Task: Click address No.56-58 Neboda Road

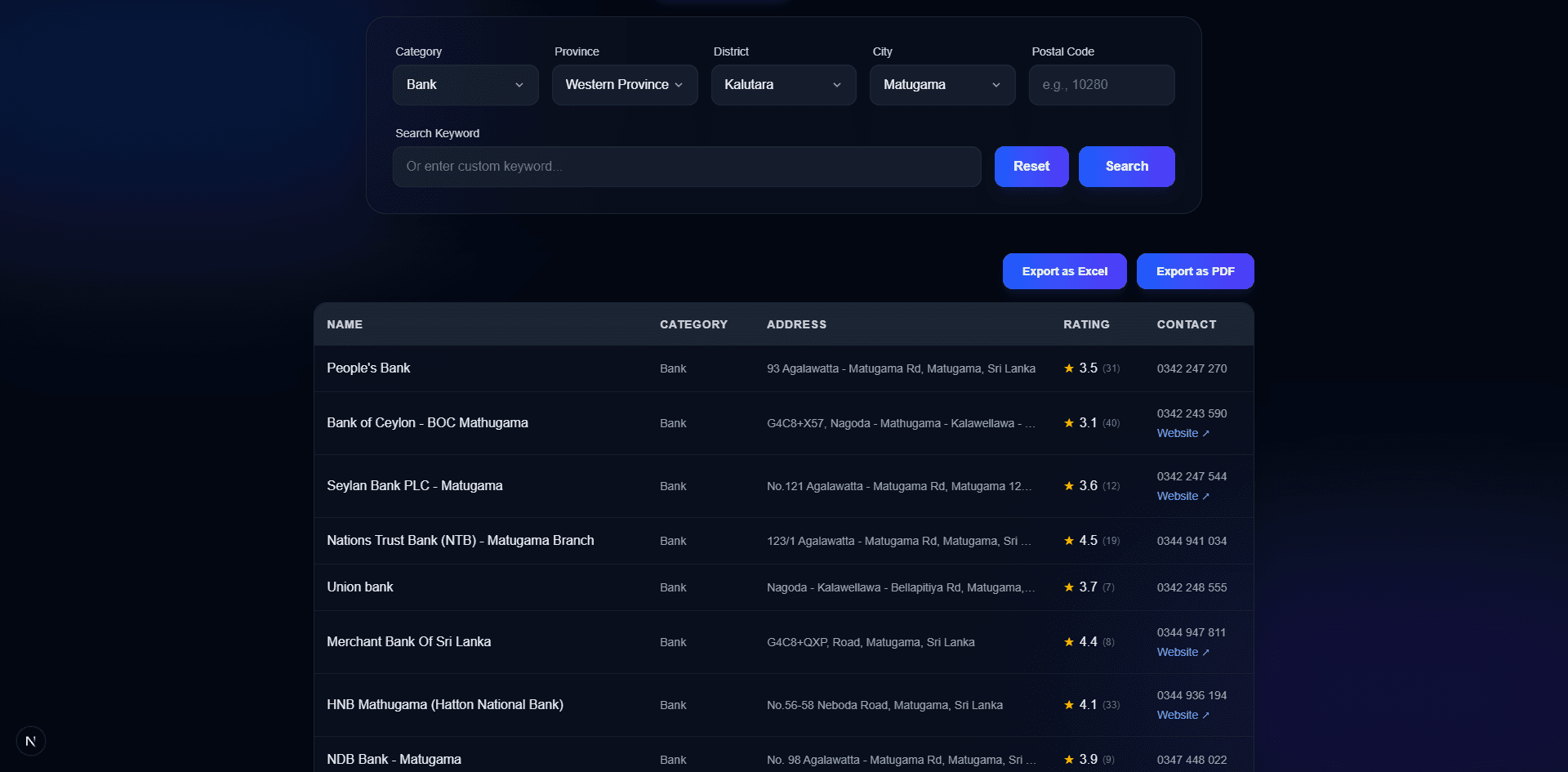Action: pyautogui.click(x=884, y=705)
